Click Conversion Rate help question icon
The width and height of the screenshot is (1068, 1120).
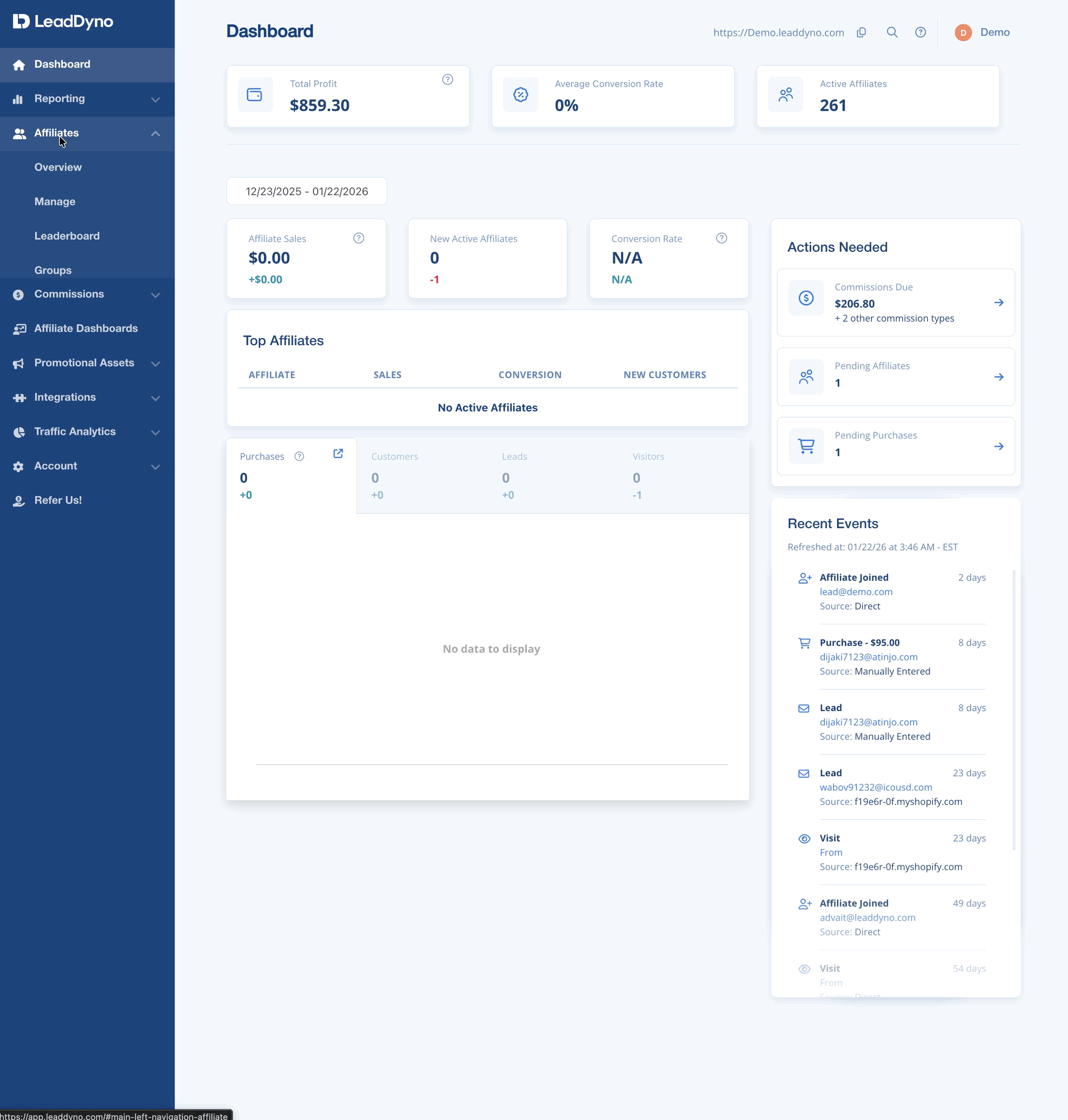pyautogui.click(x=721, y=239)
